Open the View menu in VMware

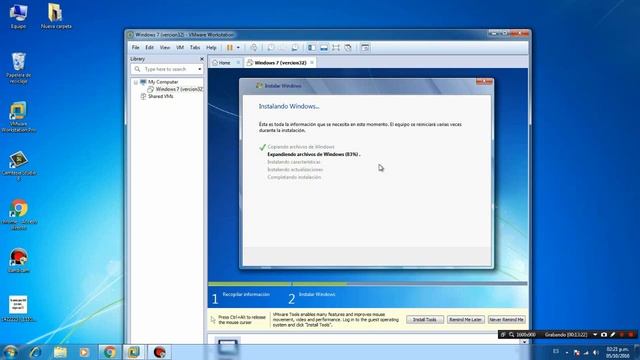pyautogui.click(x=164, y=48)
